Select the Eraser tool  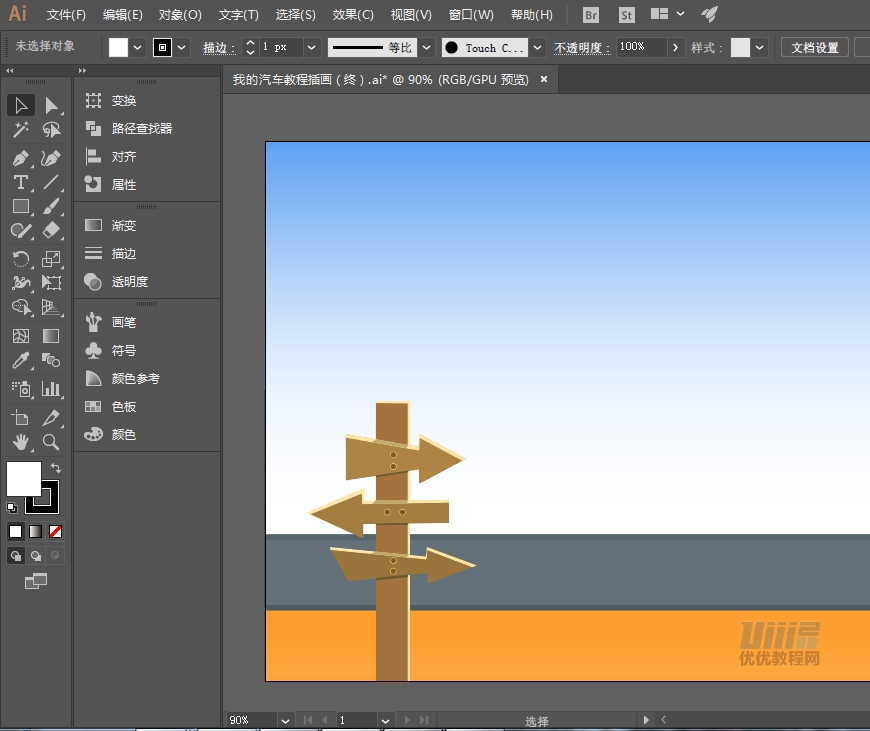click(51, 230)
